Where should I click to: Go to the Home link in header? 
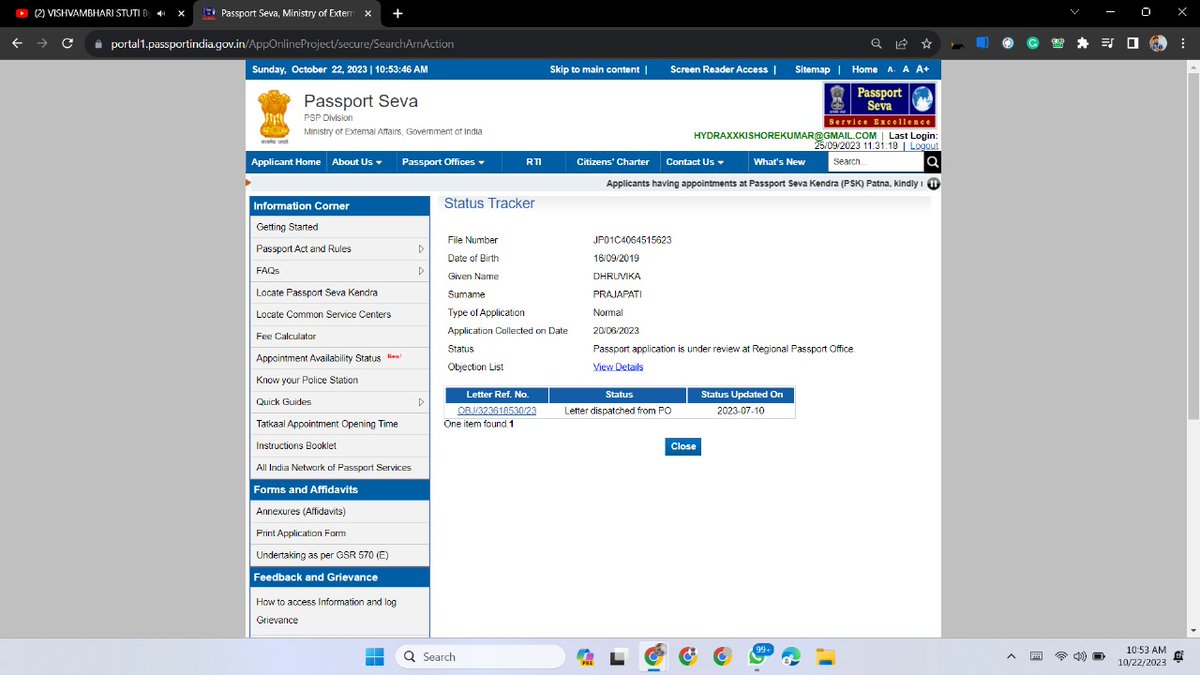click(865, 70)
